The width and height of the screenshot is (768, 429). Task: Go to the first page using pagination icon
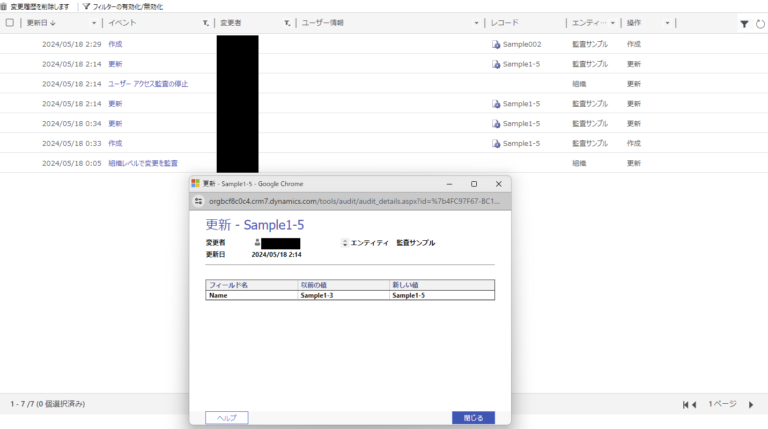689,404
